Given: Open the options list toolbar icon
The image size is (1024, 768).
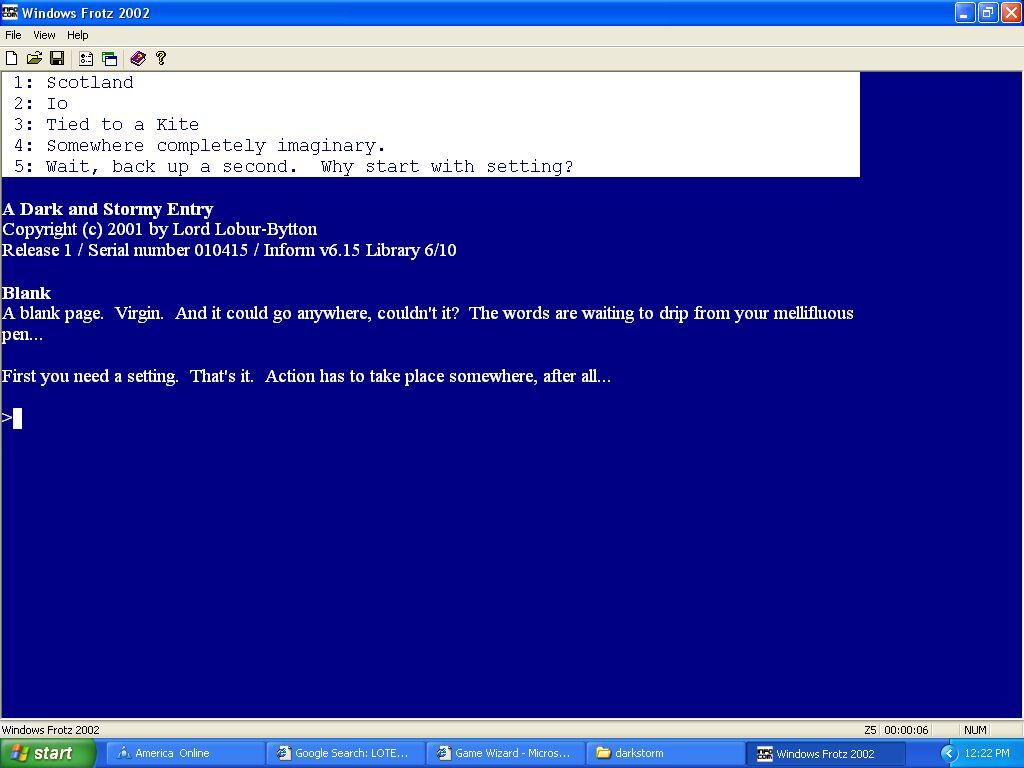Looking at the screenshot, I should point(86,59).
